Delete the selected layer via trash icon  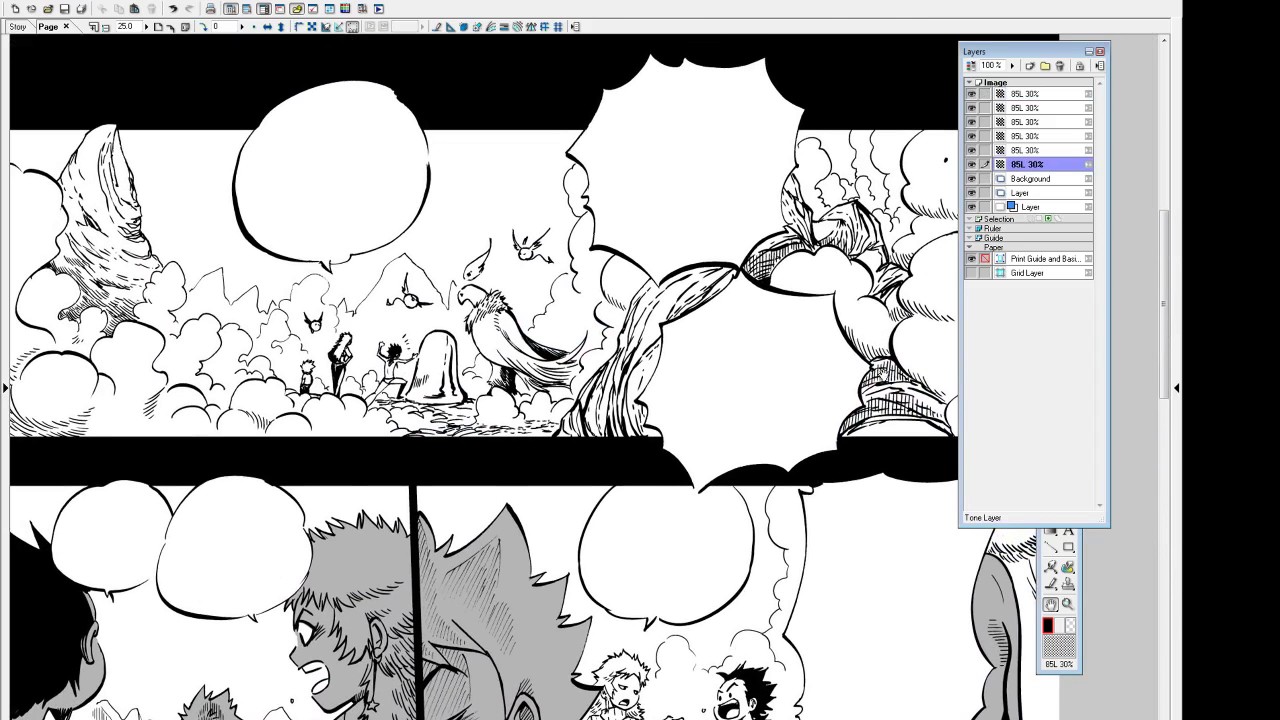(x=1060, y=66)
